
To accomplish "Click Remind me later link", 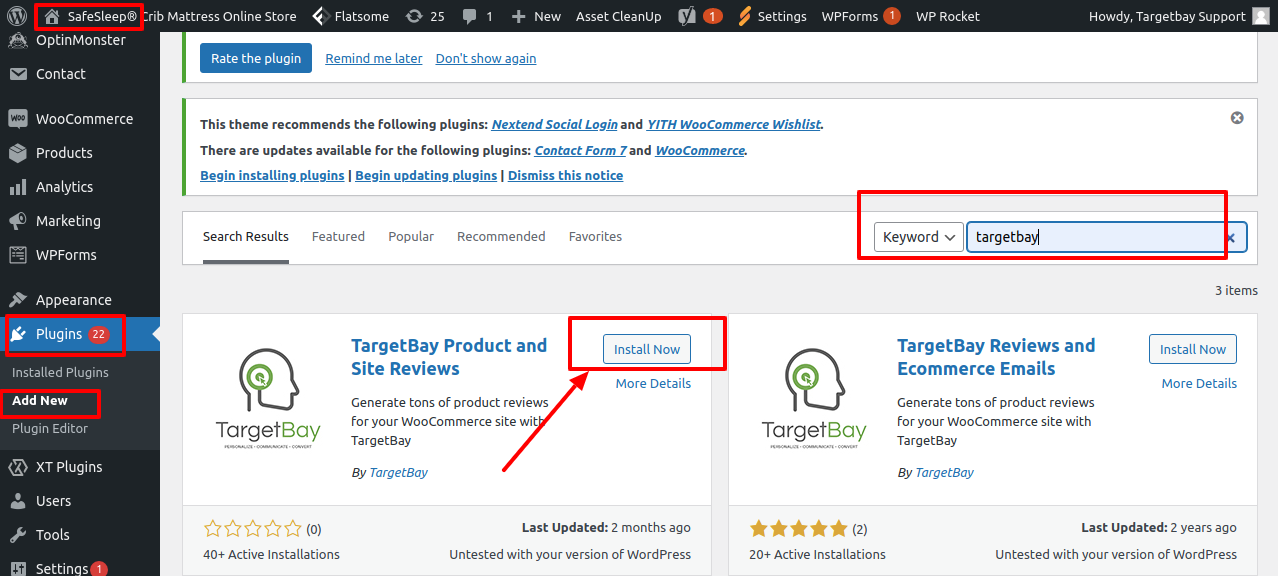I will pos(374,58).
